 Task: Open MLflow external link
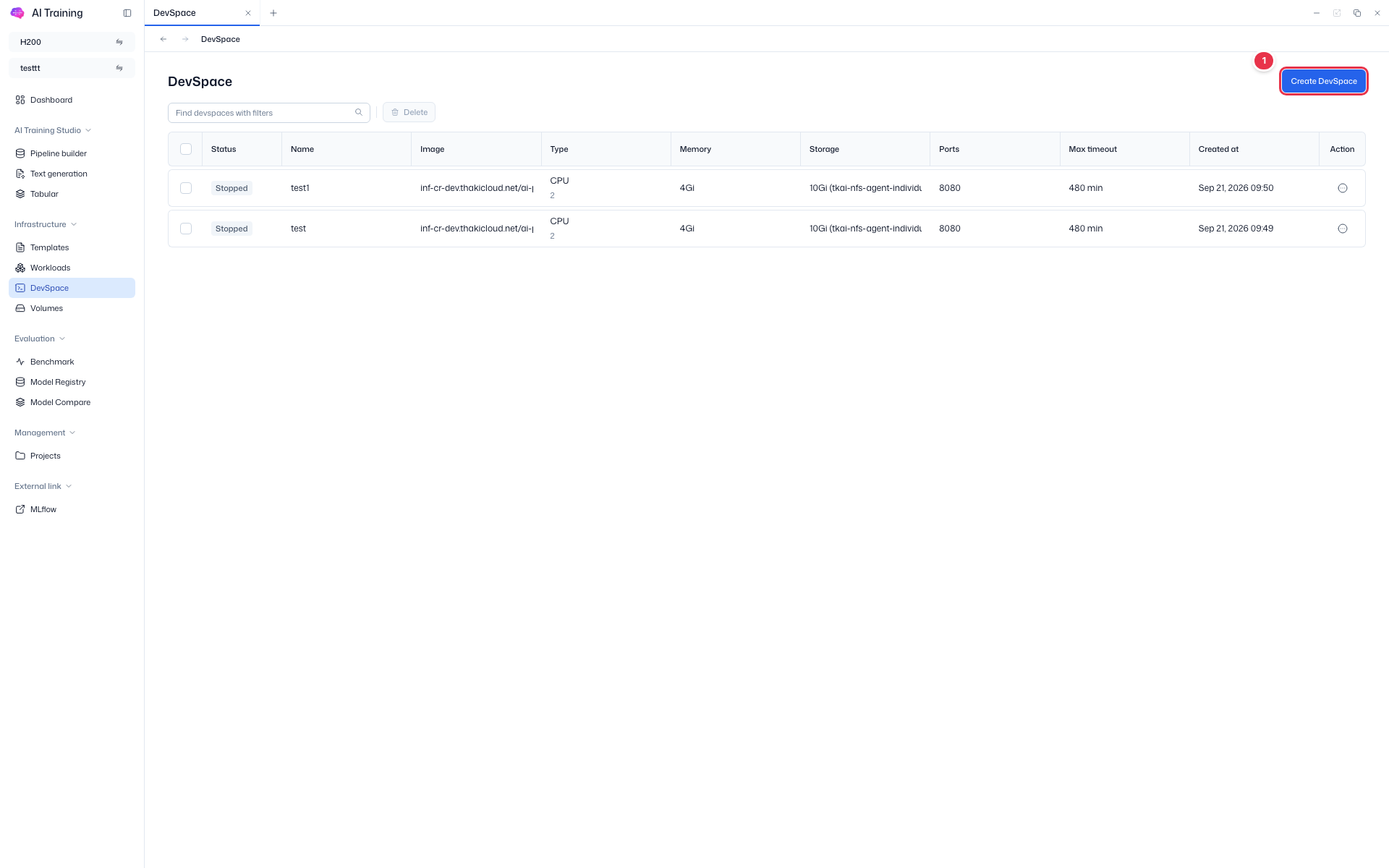(x=72, y=509)
